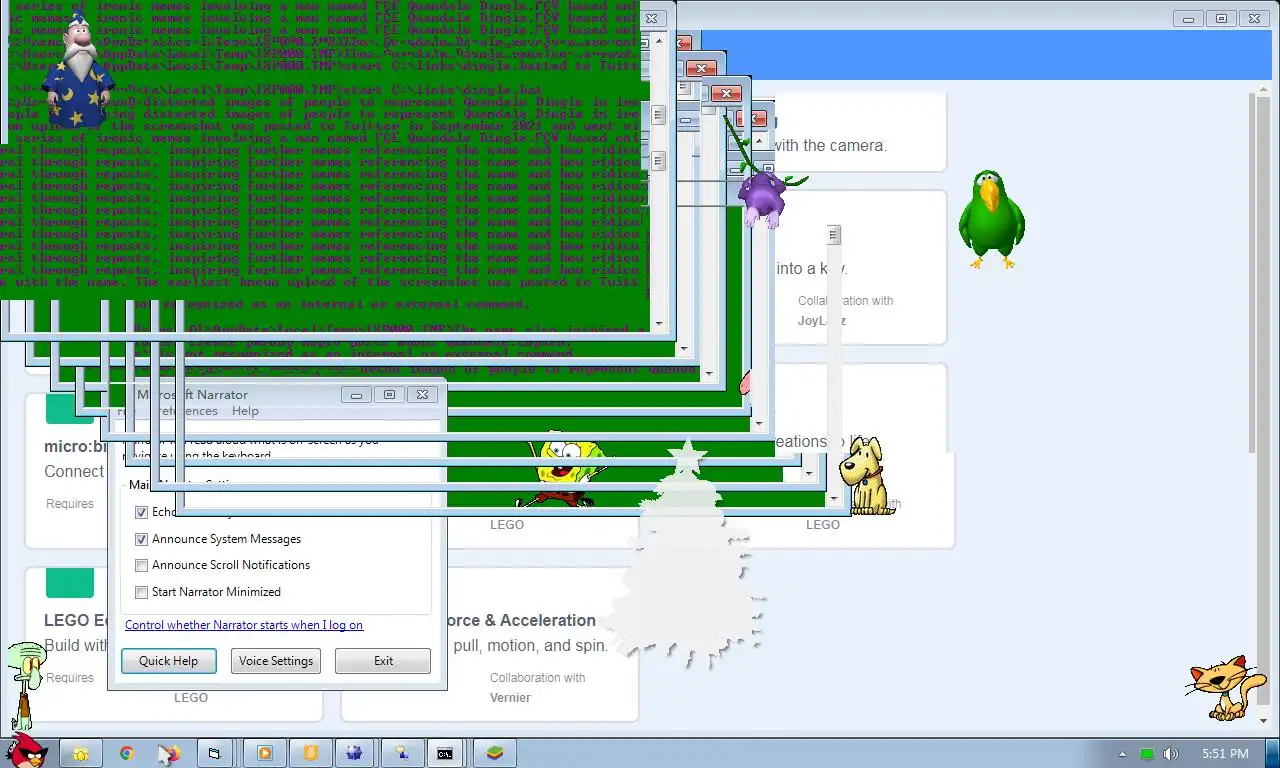Click the green parrot character

click(990, 219)
